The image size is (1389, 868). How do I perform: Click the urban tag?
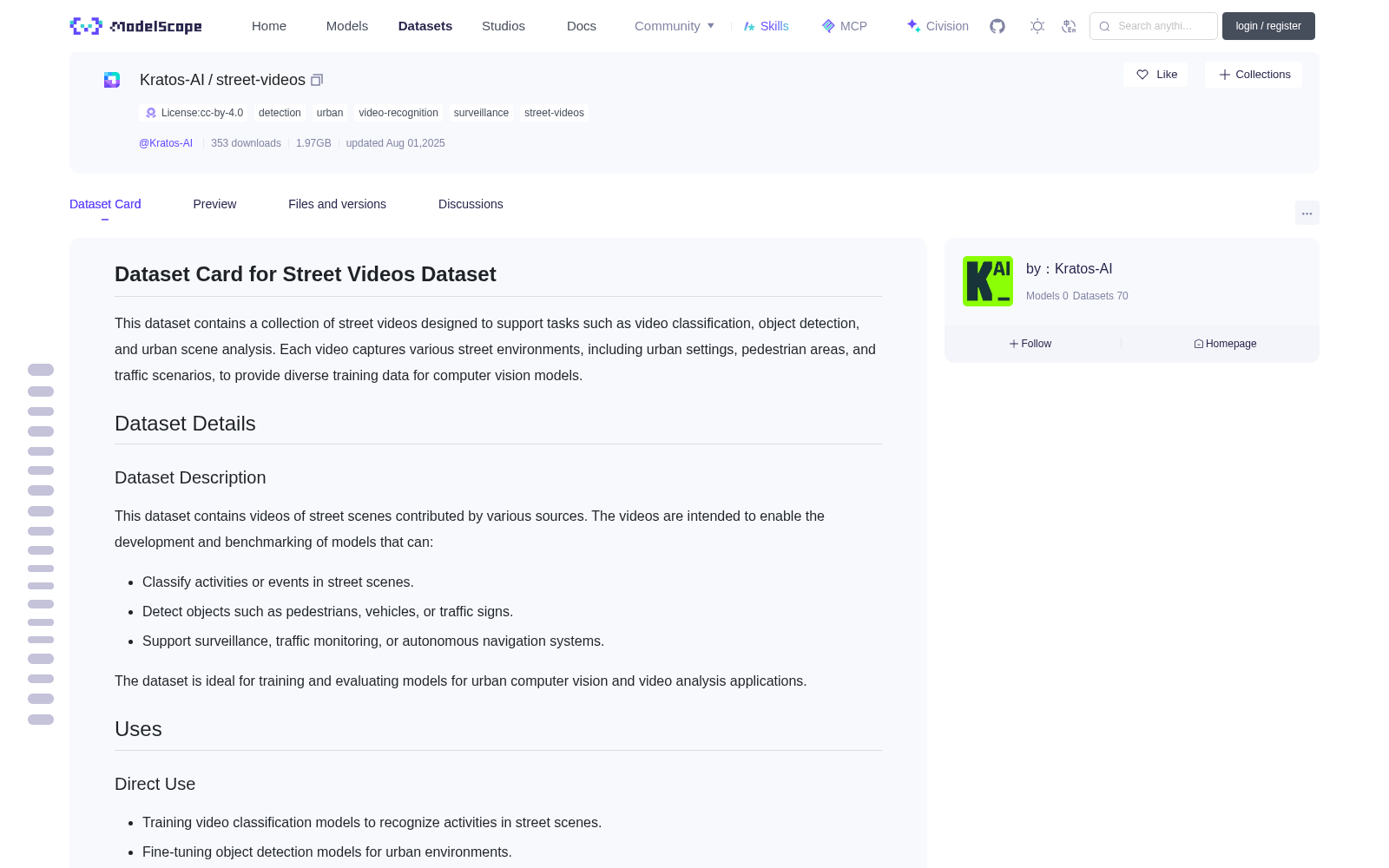[330, 113]
